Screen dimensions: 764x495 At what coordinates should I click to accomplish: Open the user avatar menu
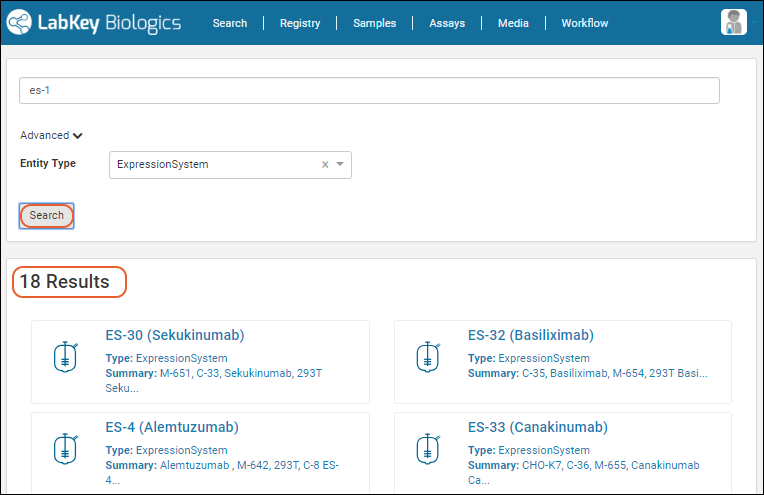733,22
